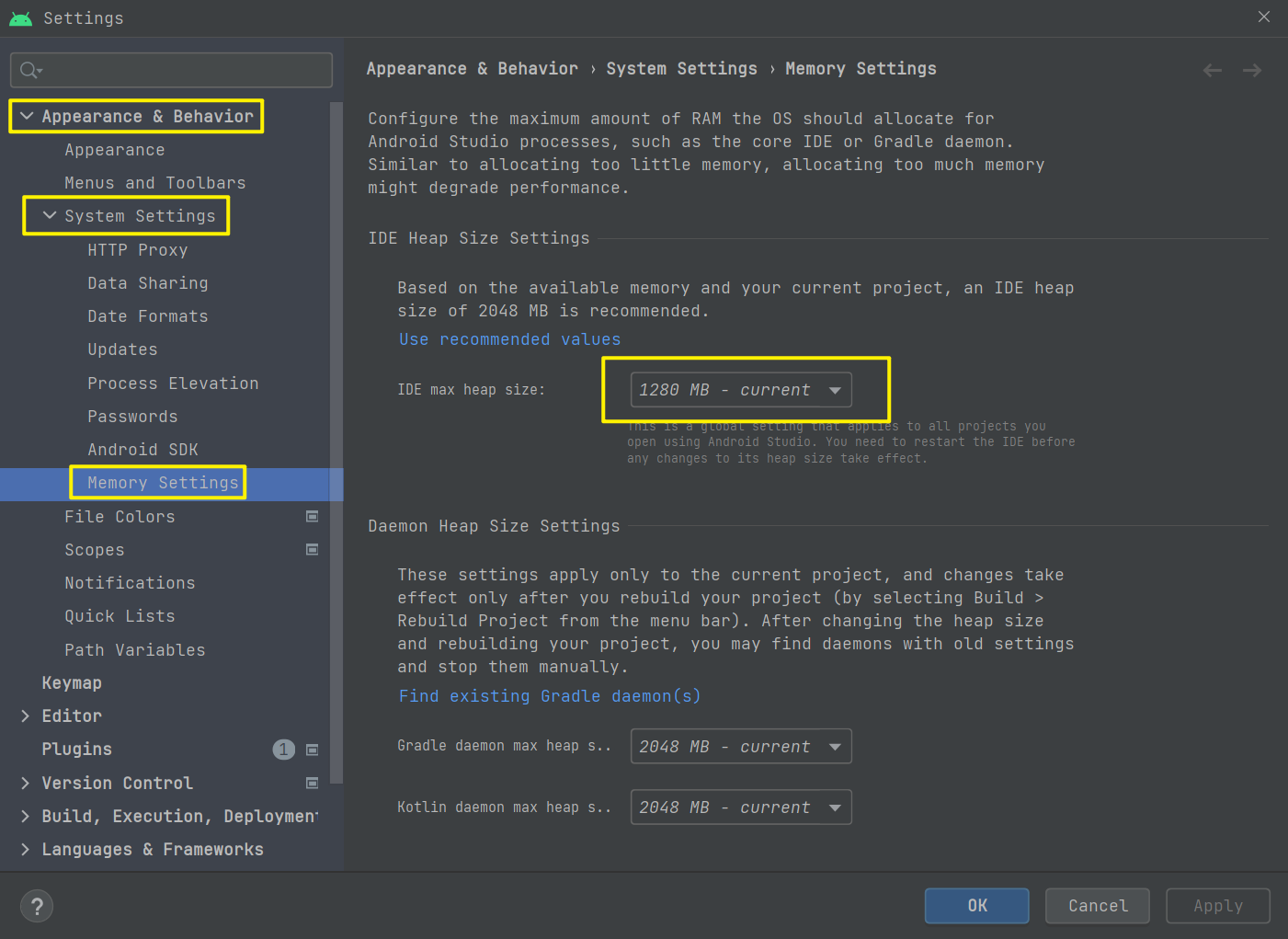
Task: Open Process Elevation settings
Action: [x=173, y=384]
